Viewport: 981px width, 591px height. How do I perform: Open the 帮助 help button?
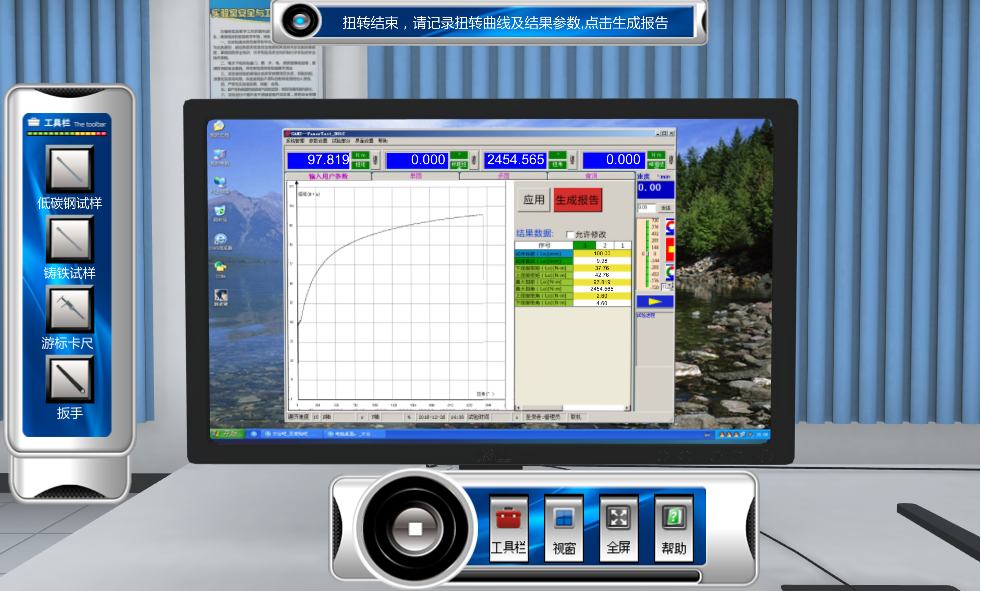(674, 526)
